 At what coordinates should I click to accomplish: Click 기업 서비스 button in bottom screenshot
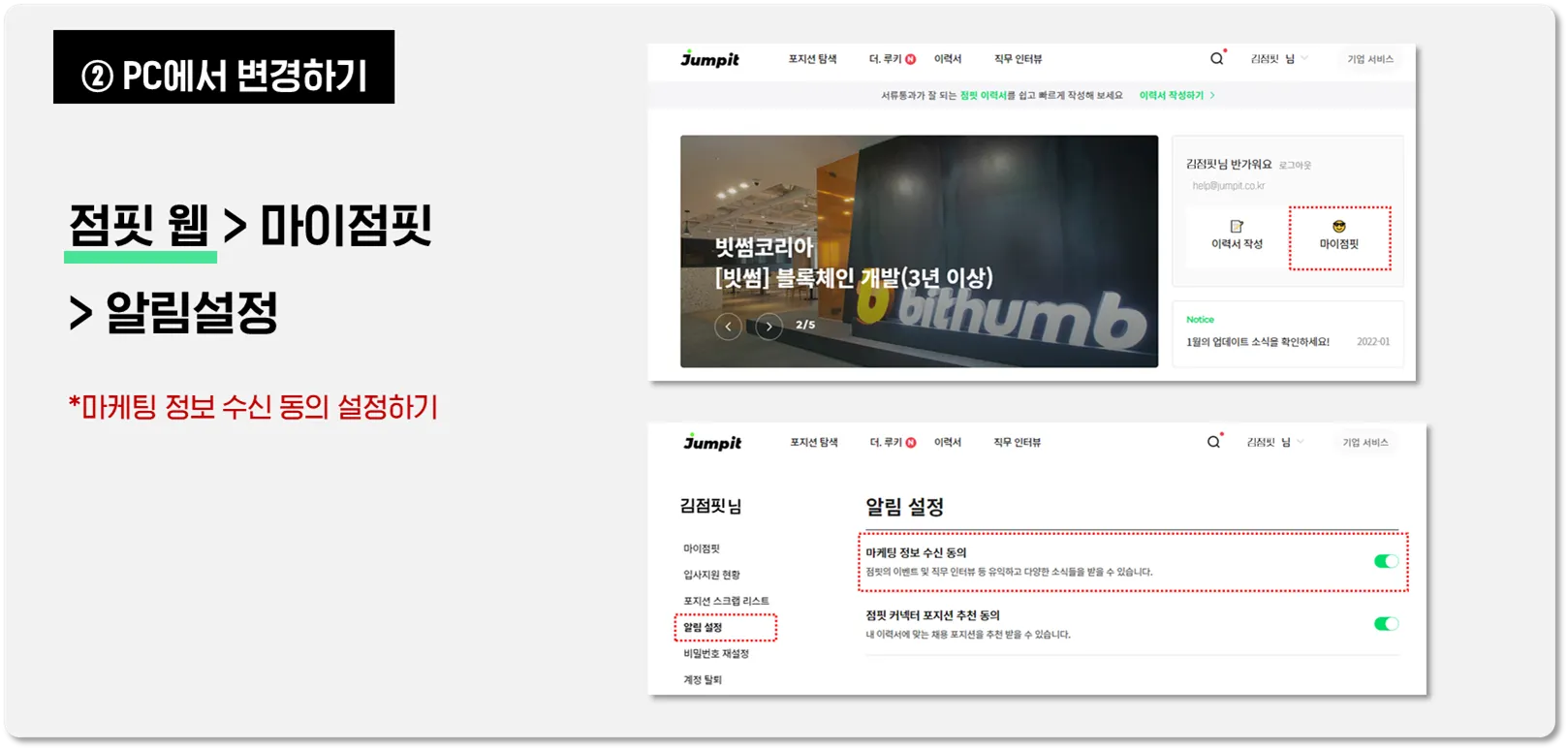(1365, 442)
